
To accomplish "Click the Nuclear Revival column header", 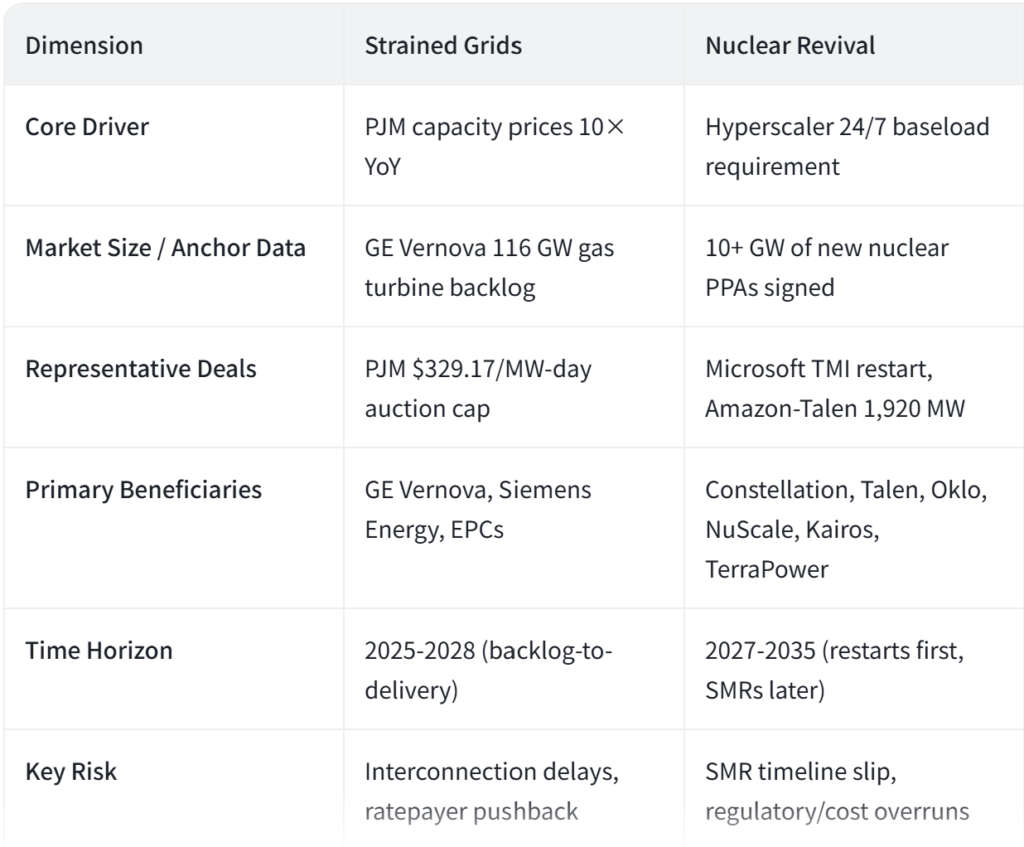I will 790,46.
